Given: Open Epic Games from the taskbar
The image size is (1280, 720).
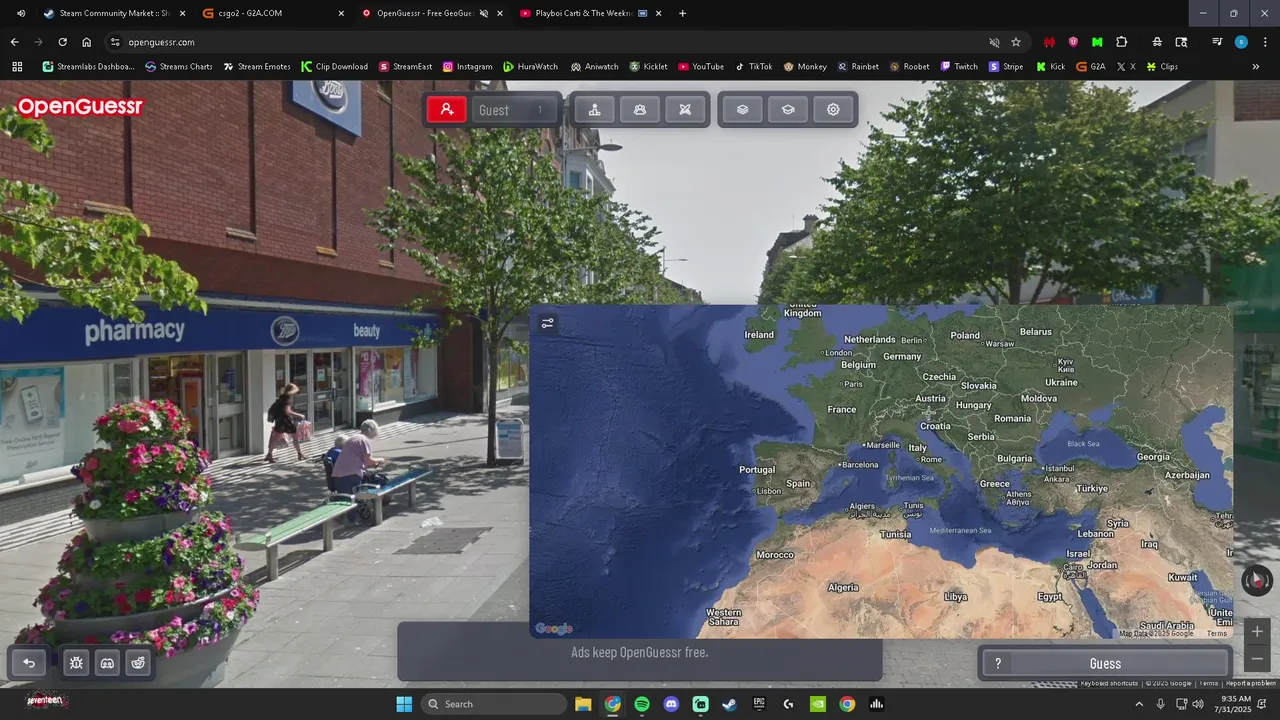Looking at the screenshot, I should click(759, 704).
